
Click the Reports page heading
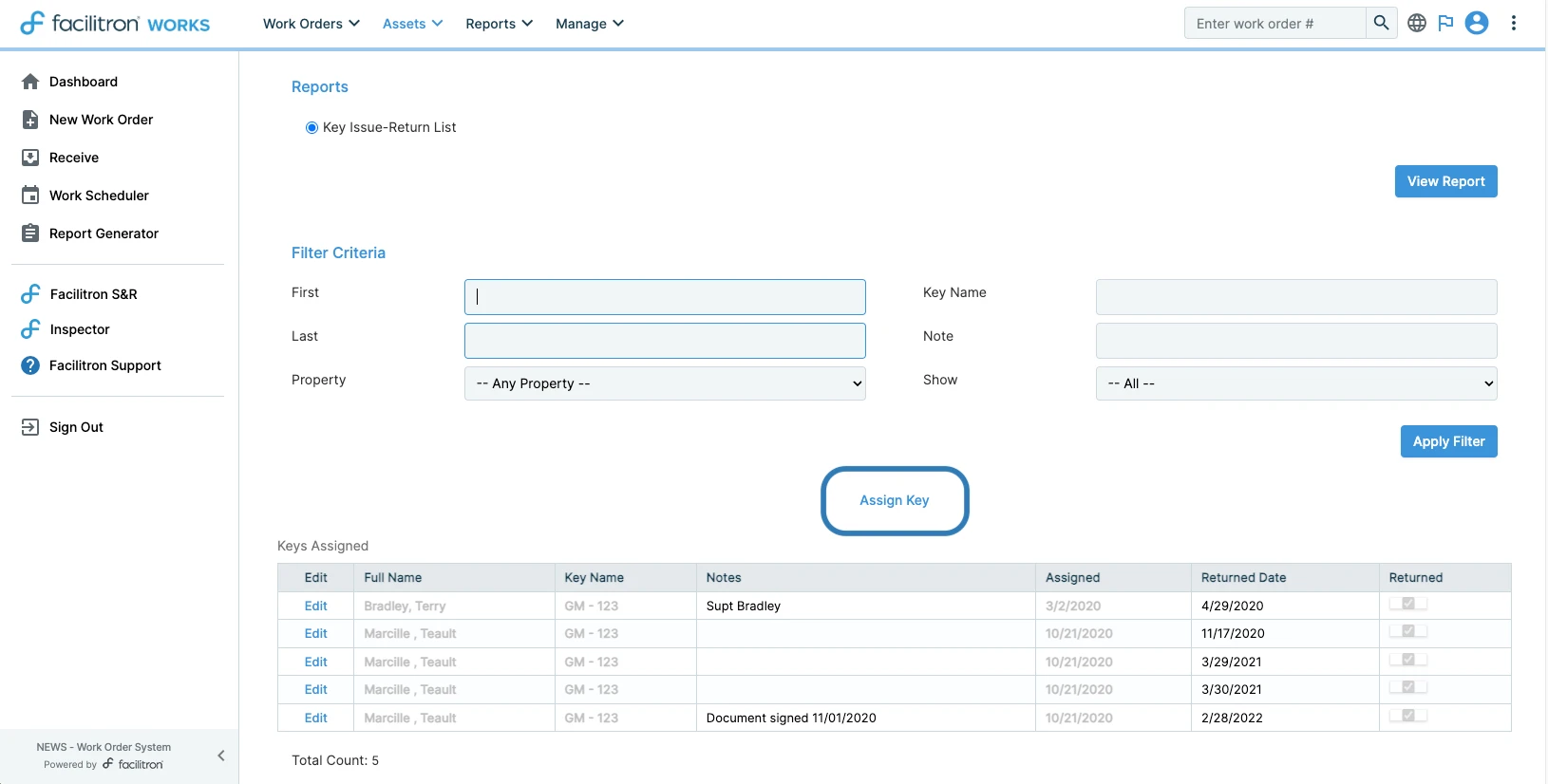coord(320,86)
